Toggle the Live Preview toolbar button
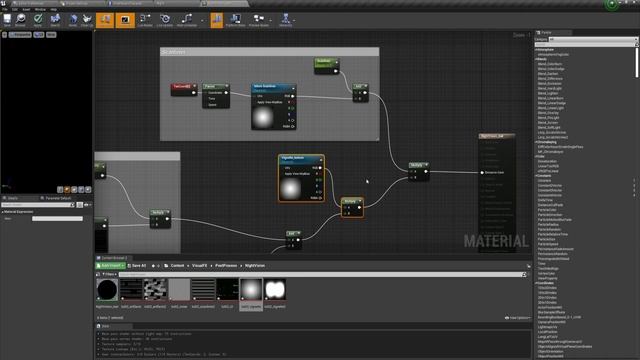 click(x=125, y=20)
